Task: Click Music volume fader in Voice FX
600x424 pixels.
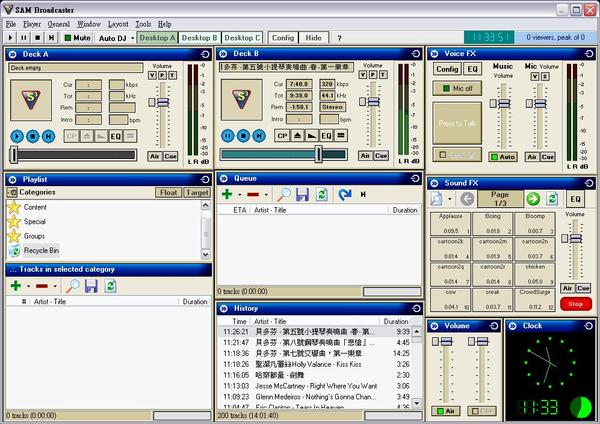Action: pyautogui.click(x=504, y=103)
